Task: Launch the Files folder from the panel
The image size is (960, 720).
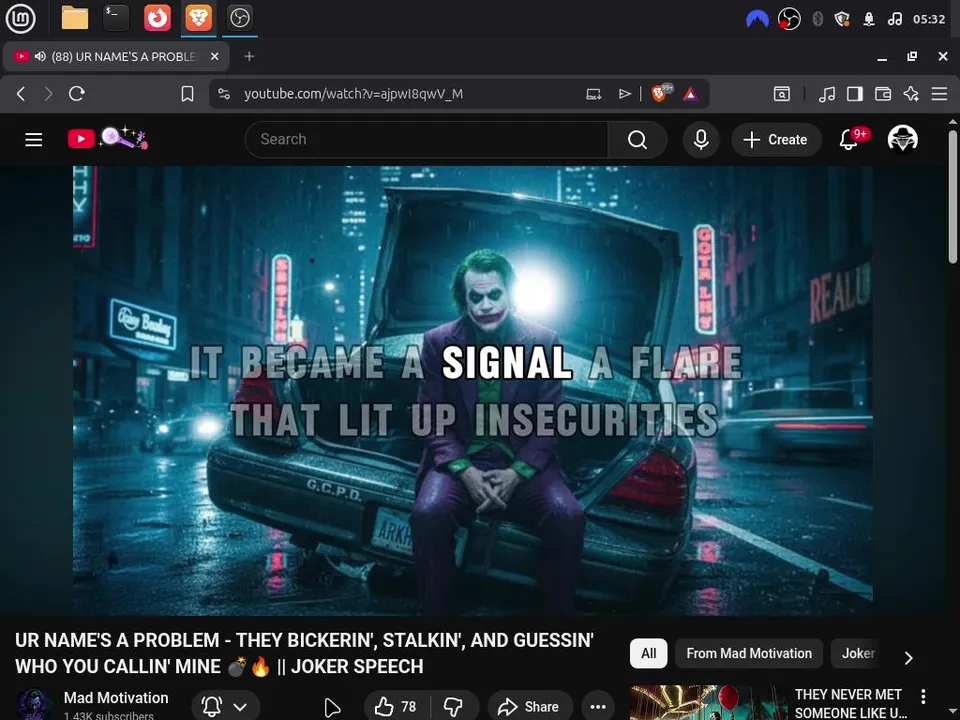Action: pos(75,18)
